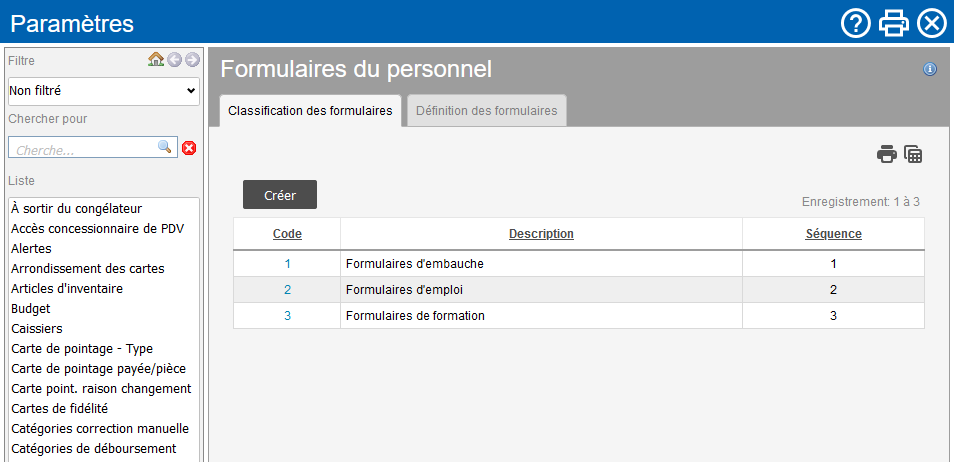954x462 pixels.
Task: Click the export table icon beside printer
Action: click(x=913, y=154)
